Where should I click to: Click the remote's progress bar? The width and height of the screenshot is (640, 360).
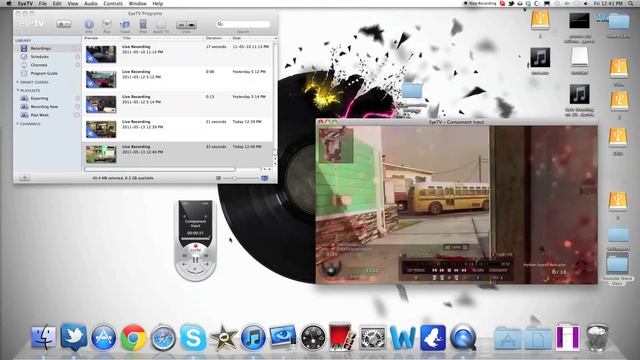click(195, 238)
